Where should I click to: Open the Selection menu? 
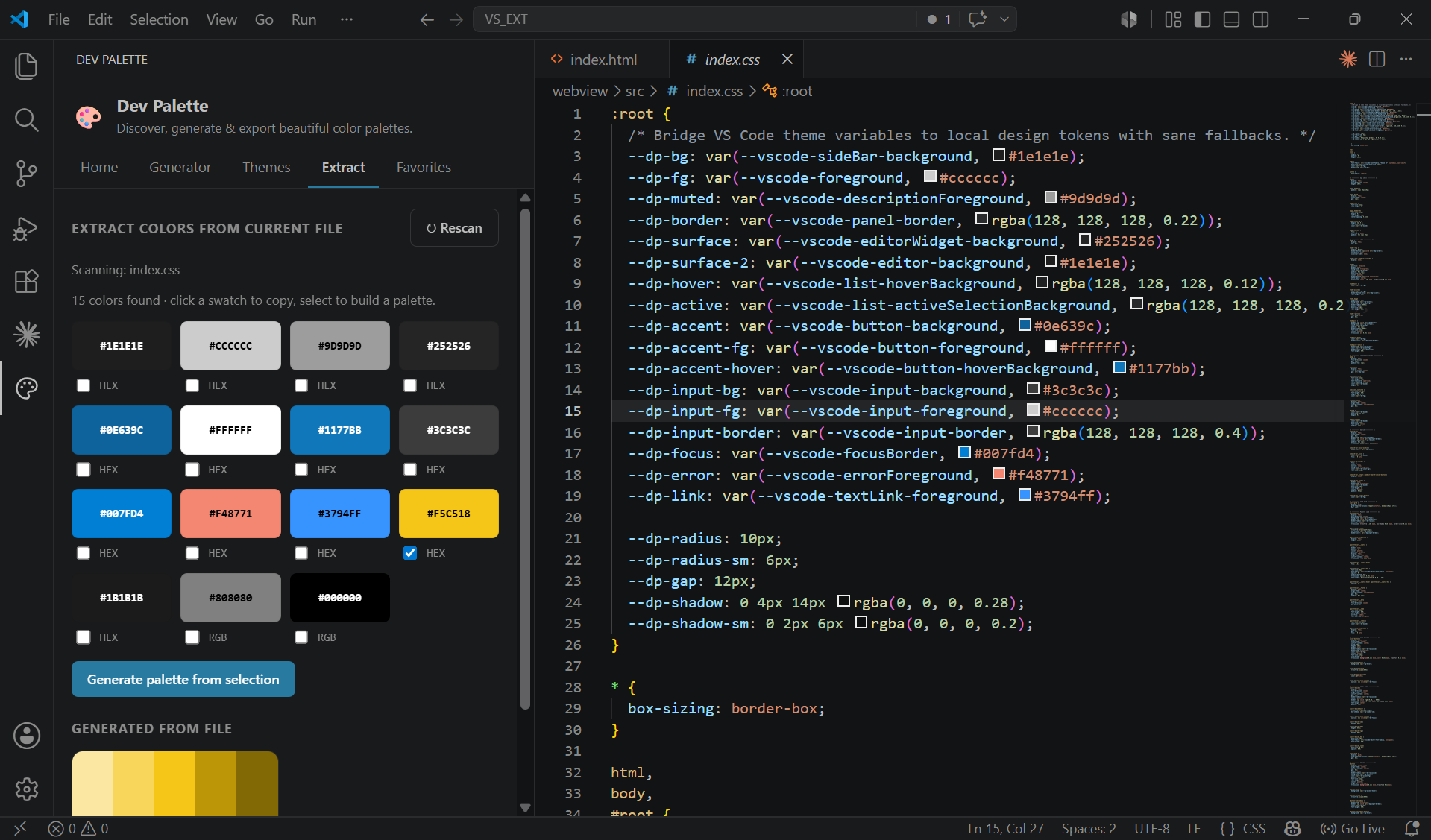tap(159, 19)
